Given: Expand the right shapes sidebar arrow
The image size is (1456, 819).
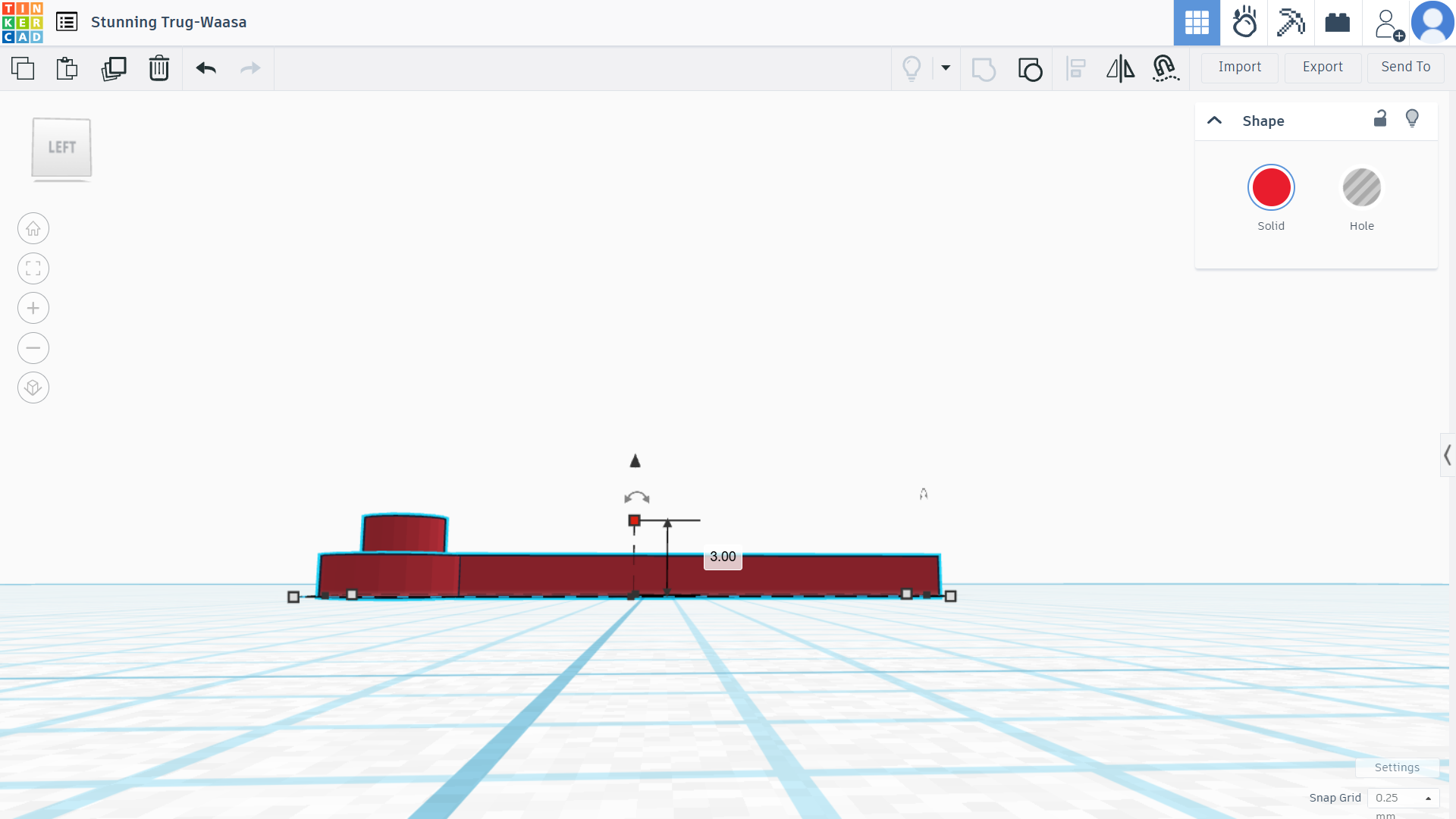Looking at the screenshot, I should (x=1448, y=455).
